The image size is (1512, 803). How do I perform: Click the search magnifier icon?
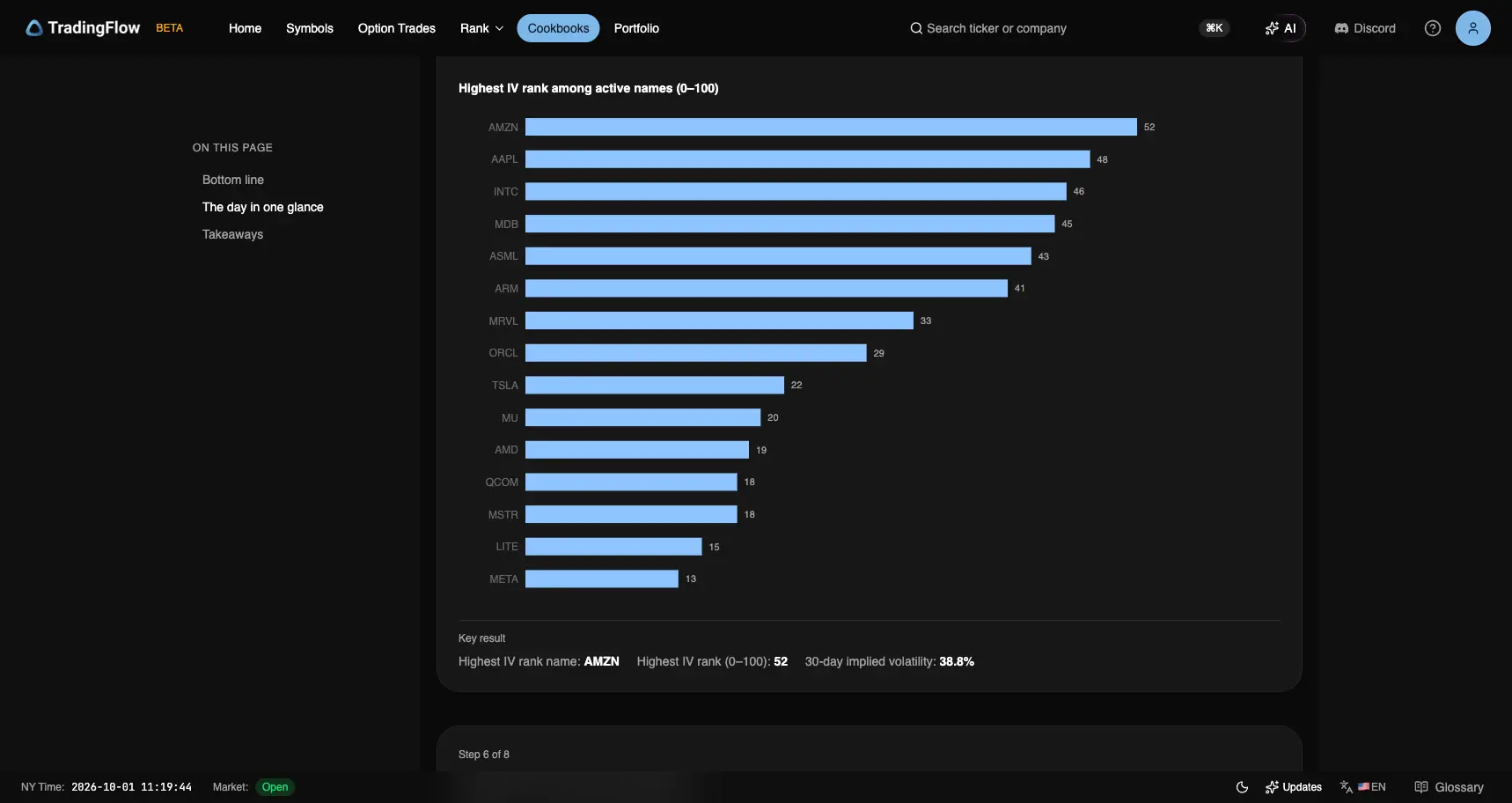(916, 28)
